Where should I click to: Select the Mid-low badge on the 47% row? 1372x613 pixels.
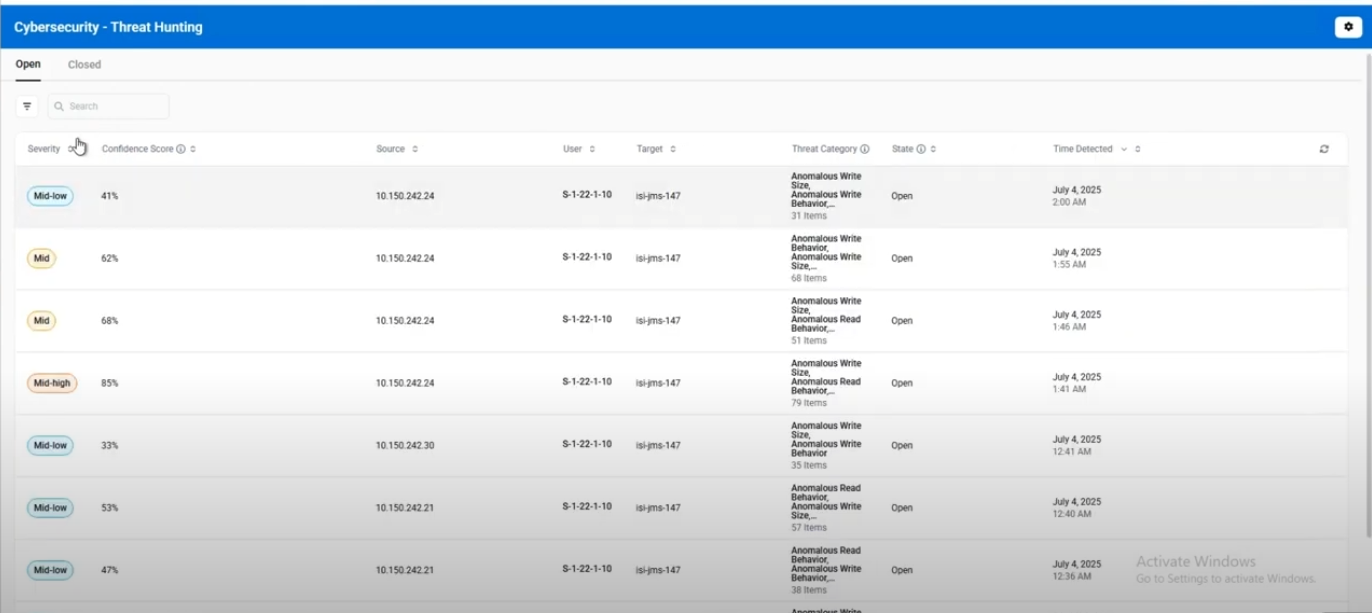click(50, 570)
